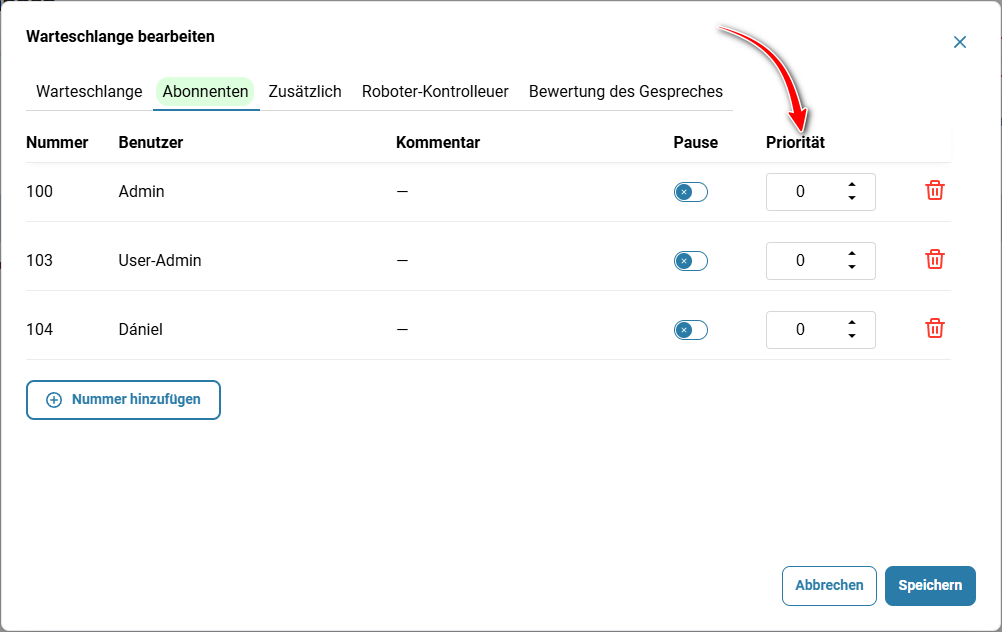The height and width of the screenshot is (632, 1002).
Task: Switch to the Warteschlange tab
Action: [89, 91]
